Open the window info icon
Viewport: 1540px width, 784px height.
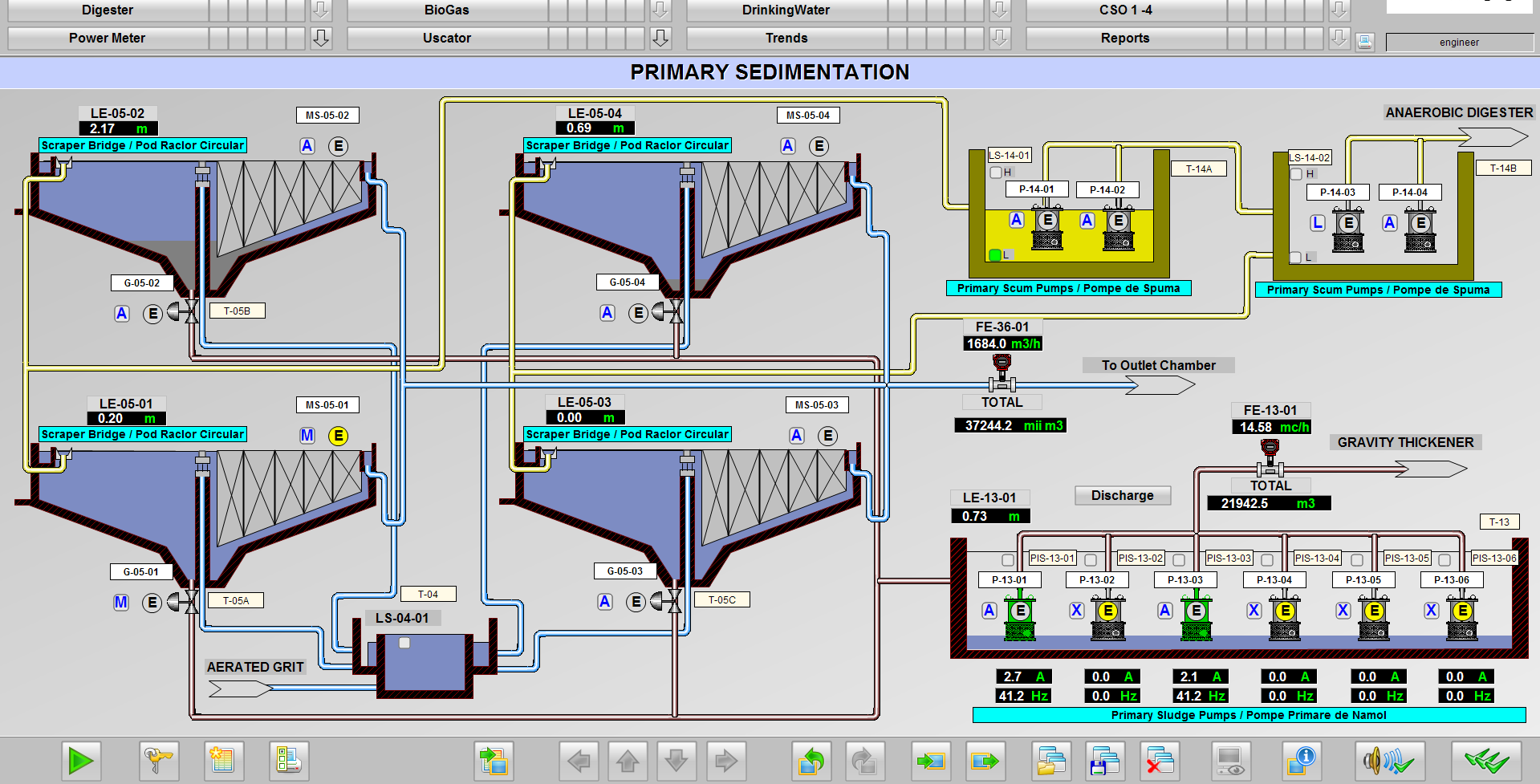click(x=1301, y=760)
